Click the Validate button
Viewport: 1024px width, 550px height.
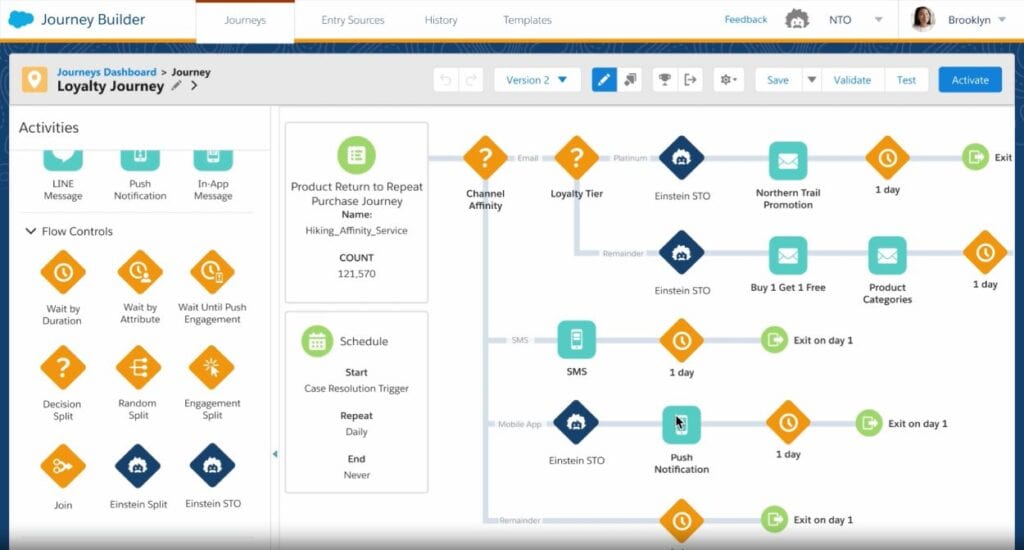pyautogui.click(x=852, y=80)
